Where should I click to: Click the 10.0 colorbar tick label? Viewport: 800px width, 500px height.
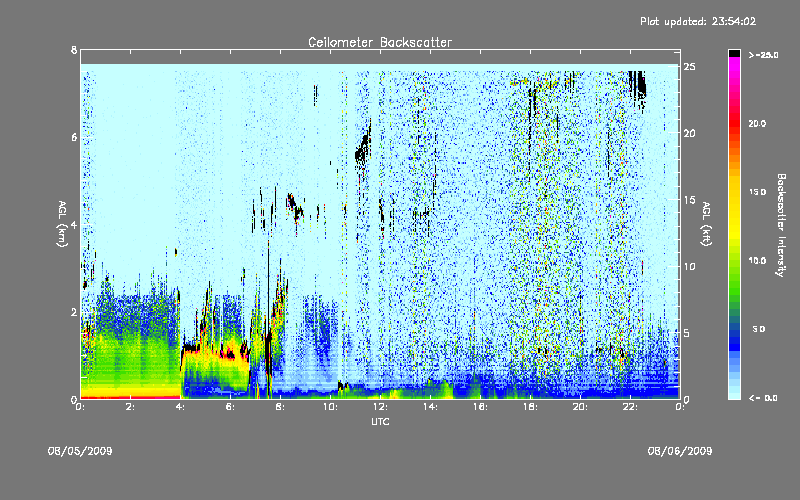point(757,261)
